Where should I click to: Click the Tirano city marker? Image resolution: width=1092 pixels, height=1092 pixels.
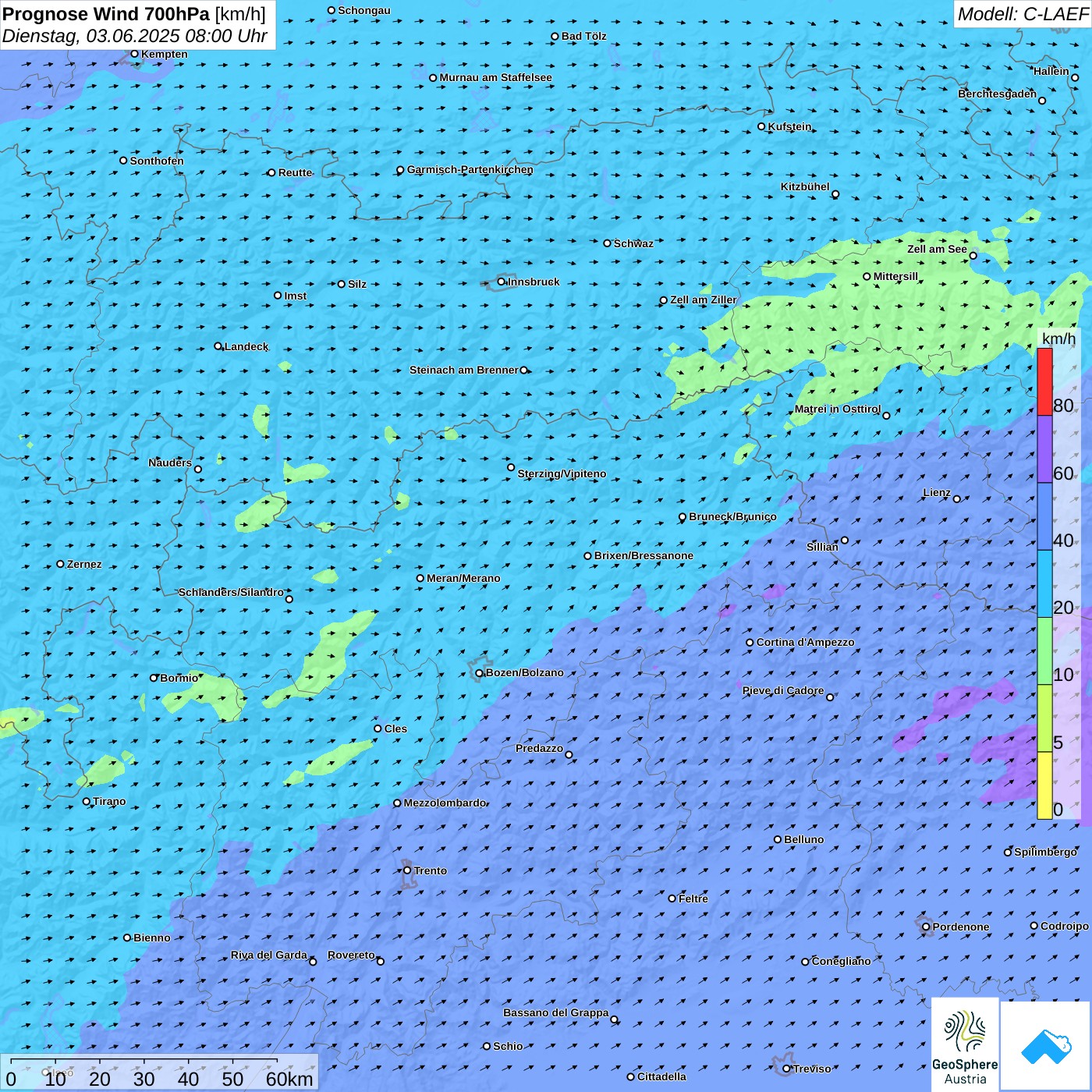click(87, 801)
